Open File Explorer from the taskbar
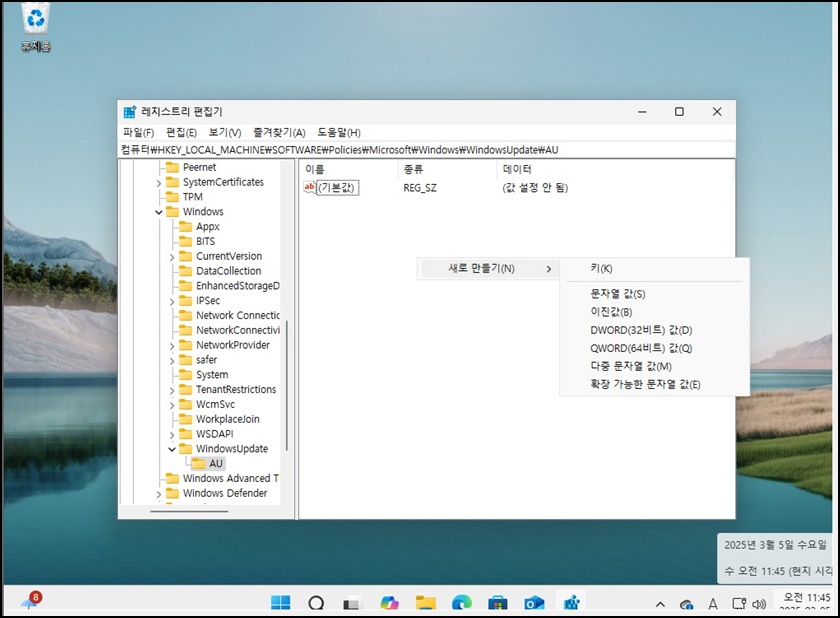This screenshot has width=840, height=618. [x=425, y=603]
